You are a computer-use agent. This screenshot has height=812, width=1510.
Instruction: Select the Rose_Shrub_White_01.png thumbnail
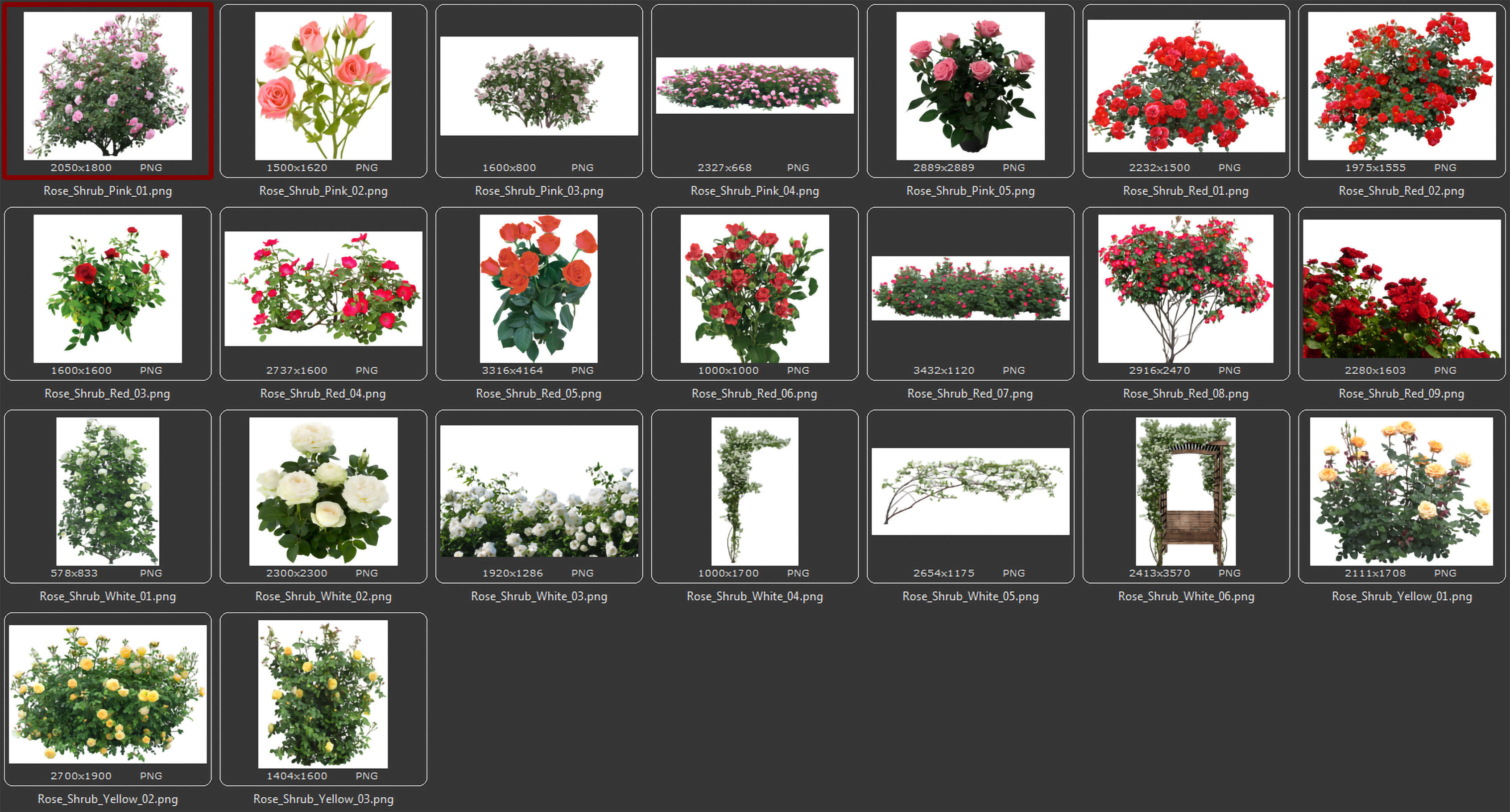pyautogui.click(x=107, y=491)
